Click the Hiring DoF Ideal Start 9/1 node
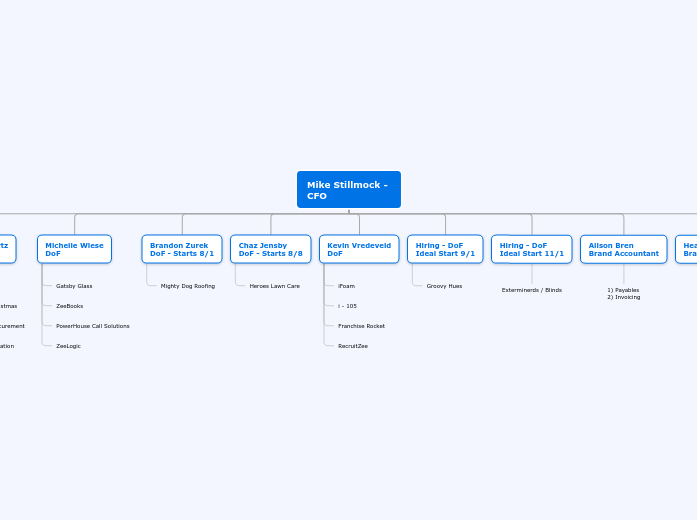This screenshot has width=697, height=520. pos(445,249)
